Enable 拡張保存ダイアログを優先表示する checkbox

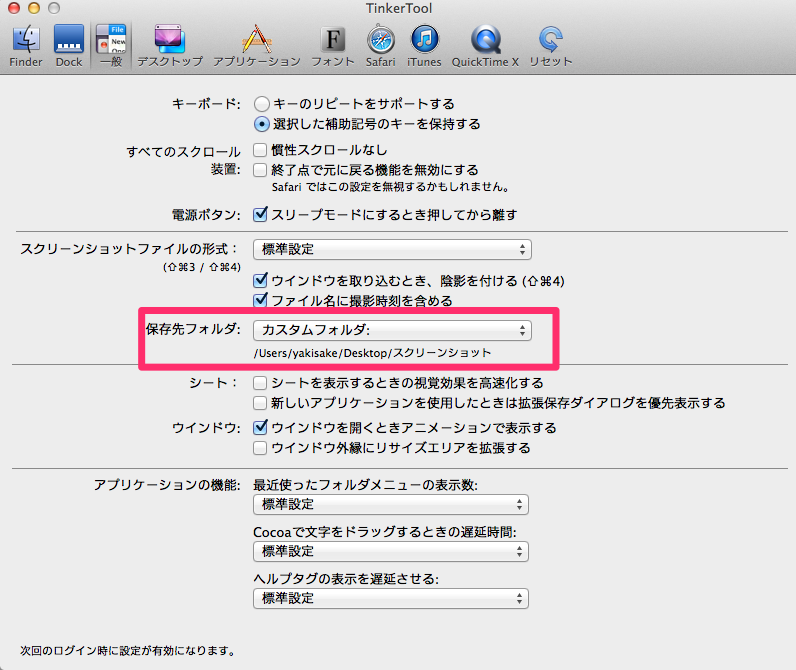tap(260, 403)
